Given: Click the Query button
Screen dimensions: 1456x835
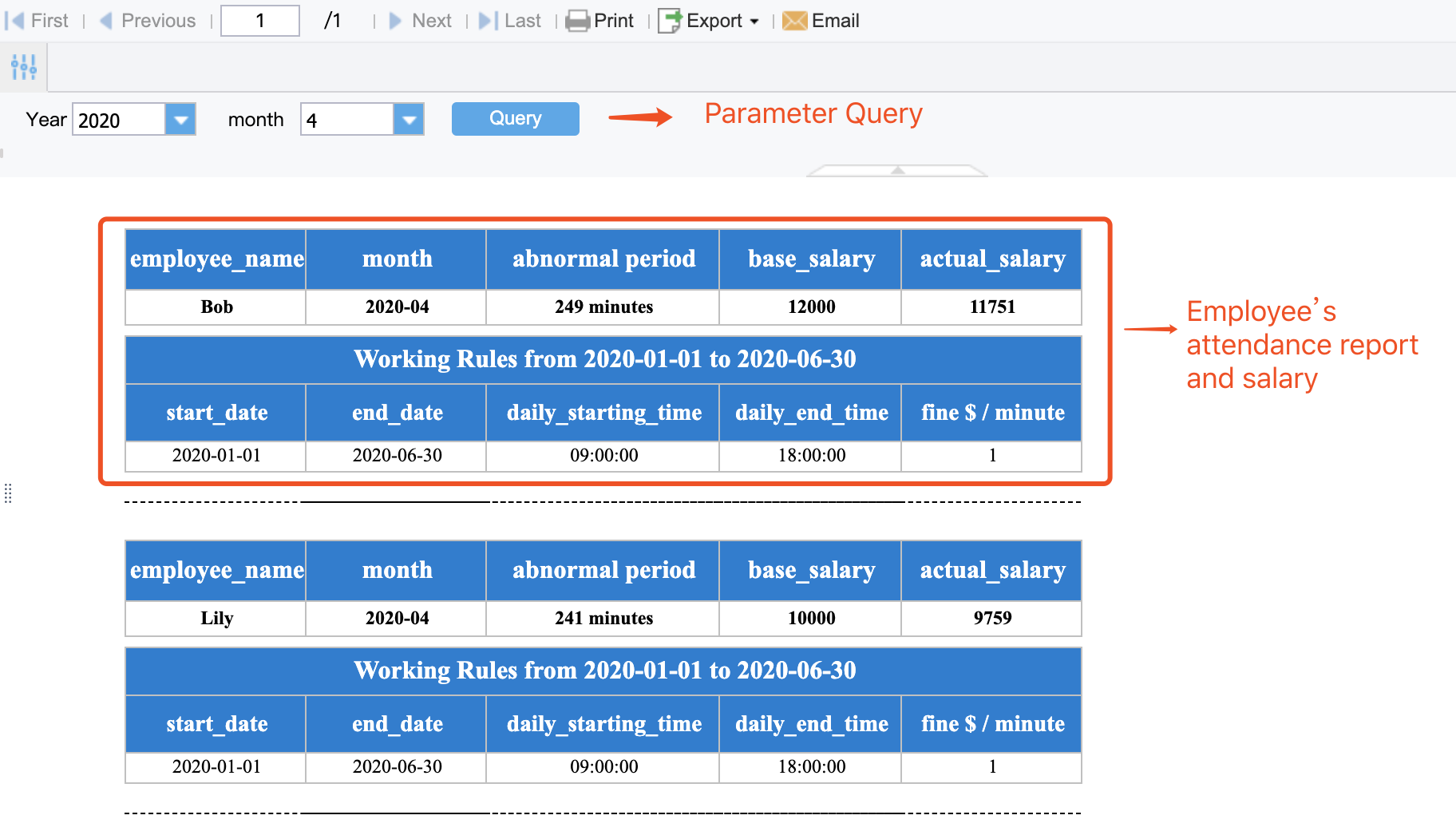Looking at the screenshot, I should [x=515, y=119].
